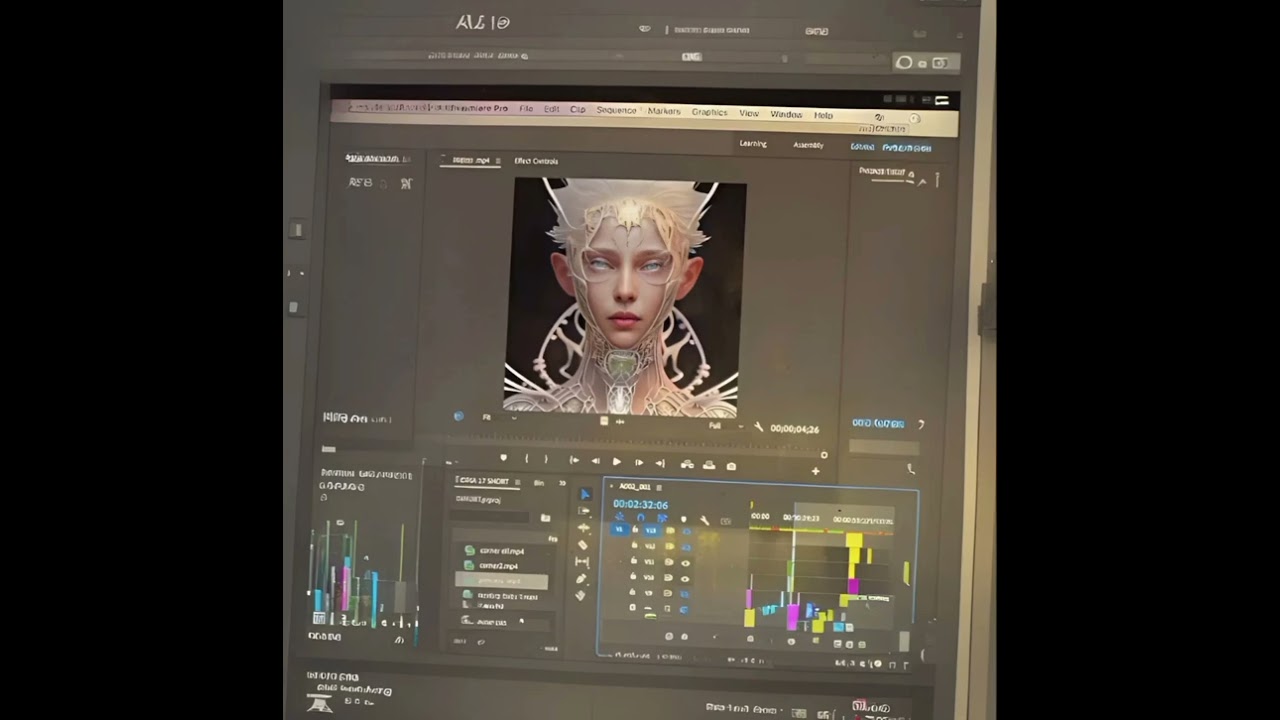1280x720 pixels.
Task: Click the Lift button in monitor
Action: [x=687, y=464]
